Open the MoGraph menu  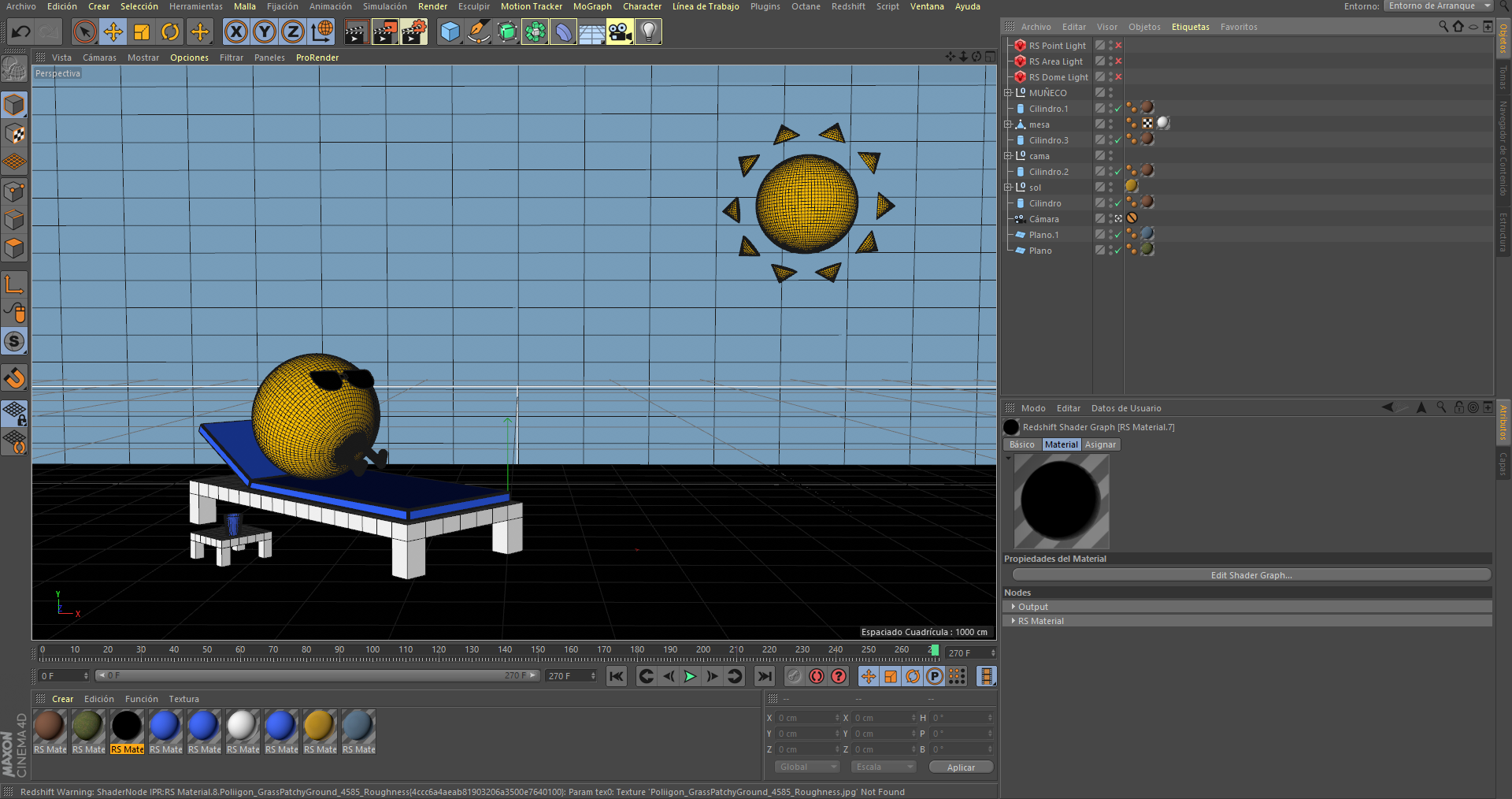[x=592, y=6]
